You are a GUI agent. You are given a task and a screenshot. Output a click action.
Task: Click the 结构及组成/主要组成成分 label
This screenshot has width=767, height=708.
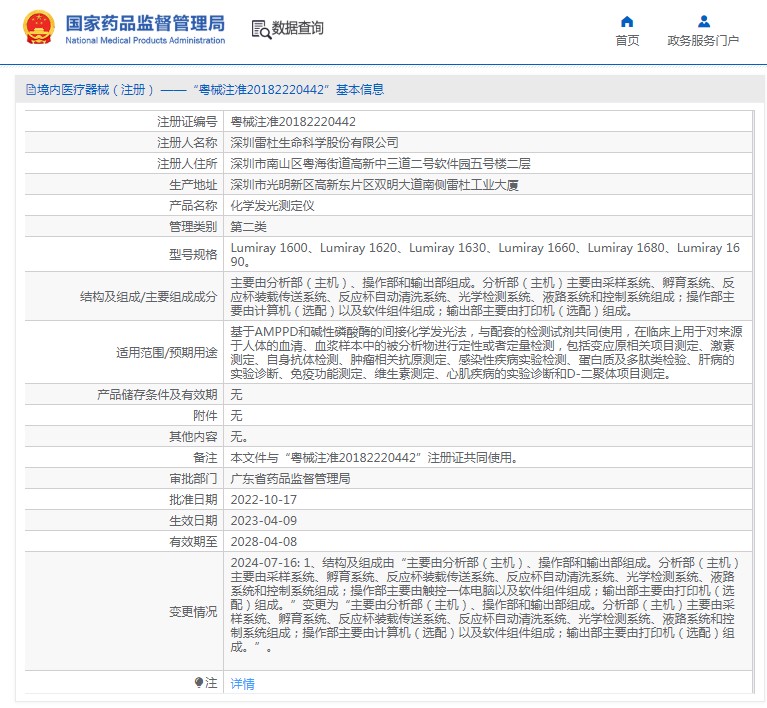(x=148, y=297)
